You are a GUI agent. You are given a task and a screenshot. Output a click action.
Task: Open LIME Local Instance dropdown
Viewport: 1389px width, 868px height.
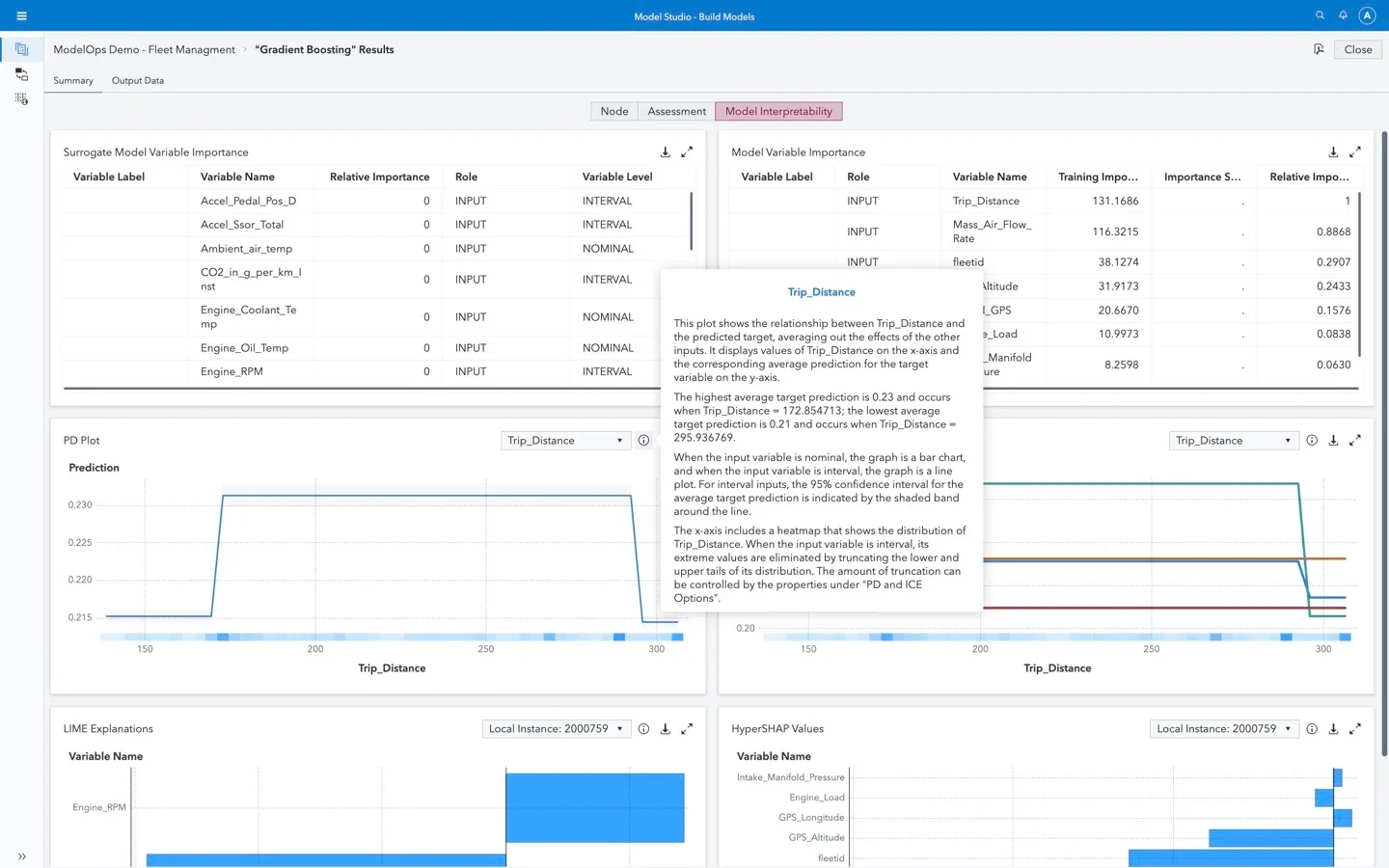pos(556,729)
